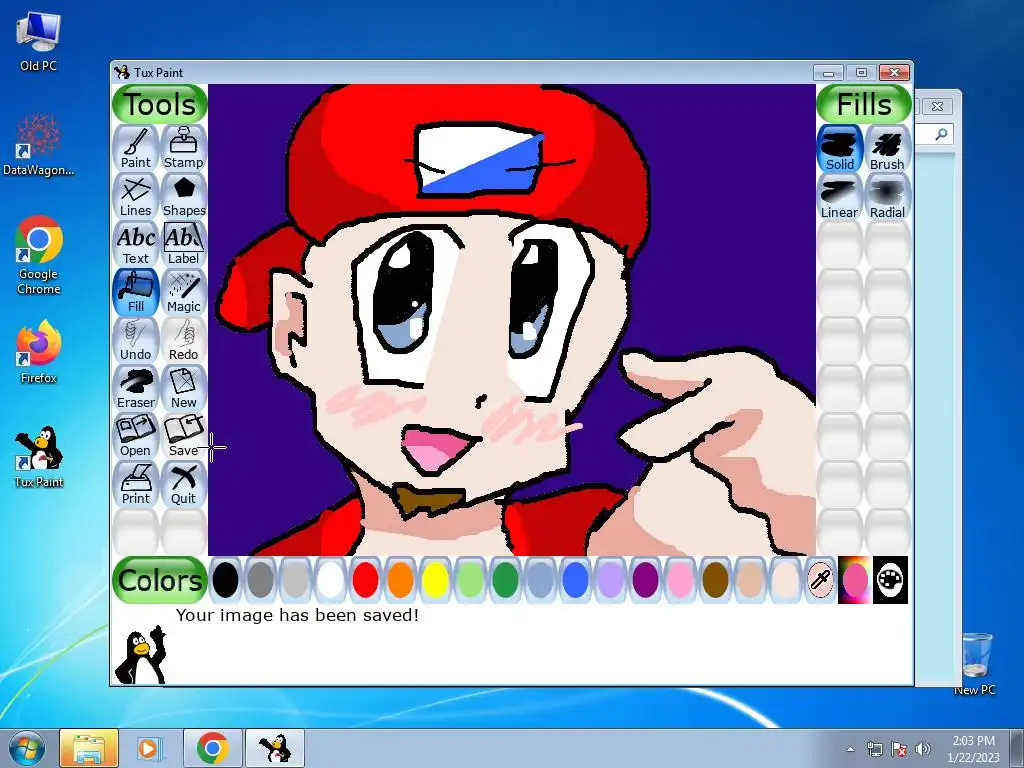Pick the Eraser tool

coord(136,388)
